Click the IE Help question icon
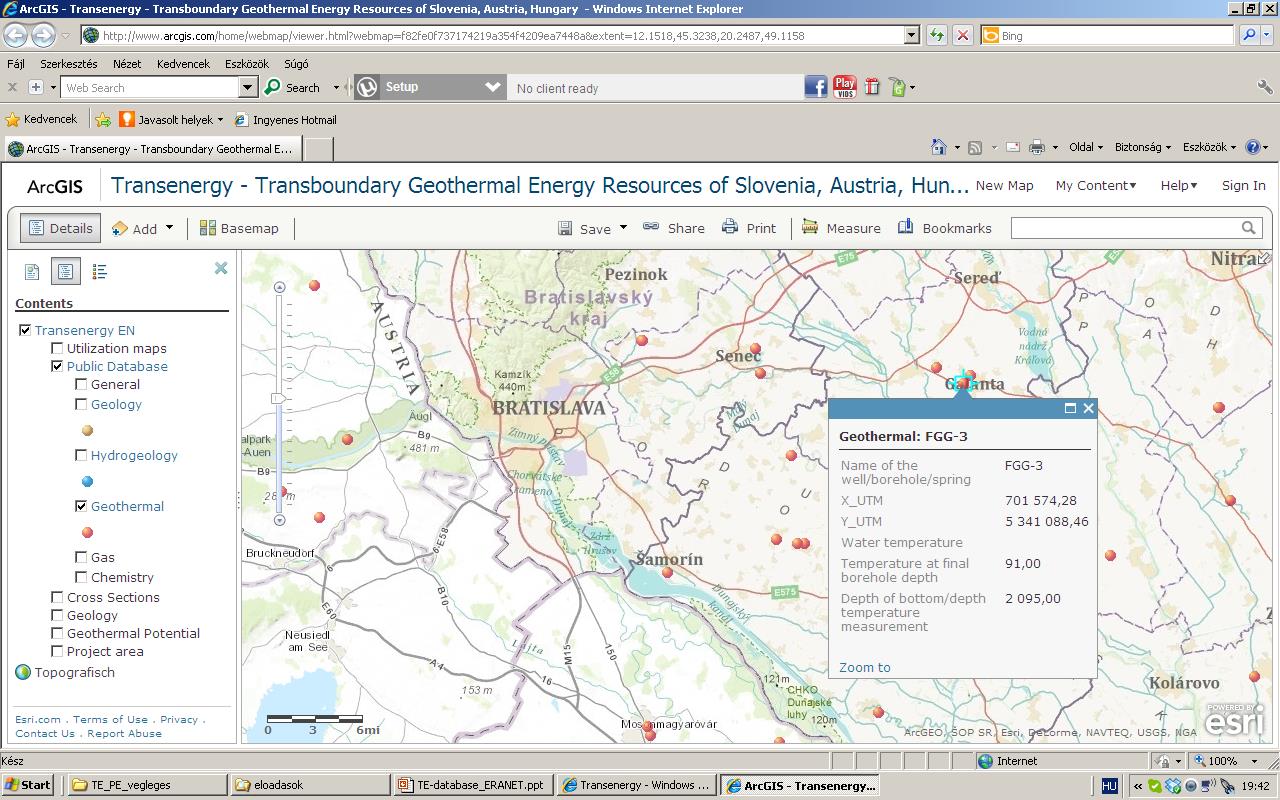The image size is (1280, 800). [1253, 147]
